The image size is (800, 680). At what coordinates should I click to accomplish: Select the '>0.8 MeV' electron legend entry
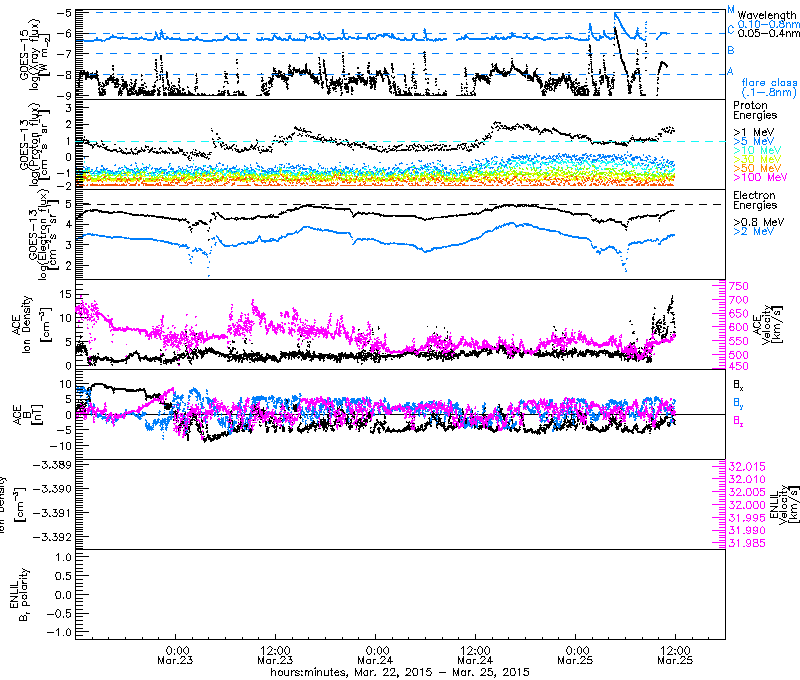click(x=759, y=222)
